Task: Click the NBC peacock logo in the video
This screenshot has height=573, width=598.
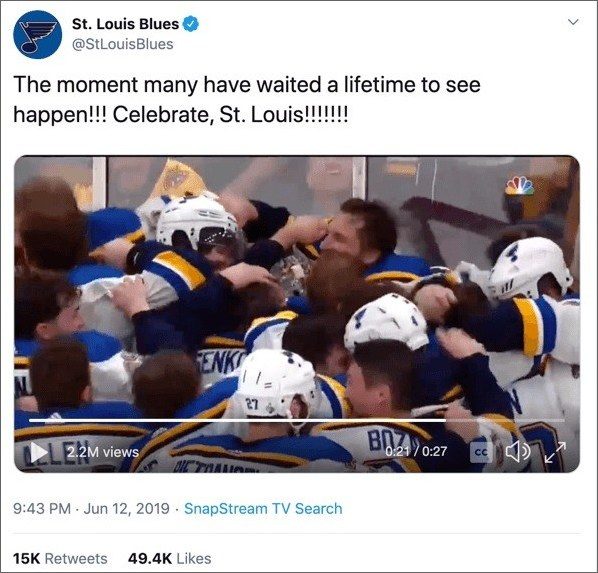Action: coord(519,186)
